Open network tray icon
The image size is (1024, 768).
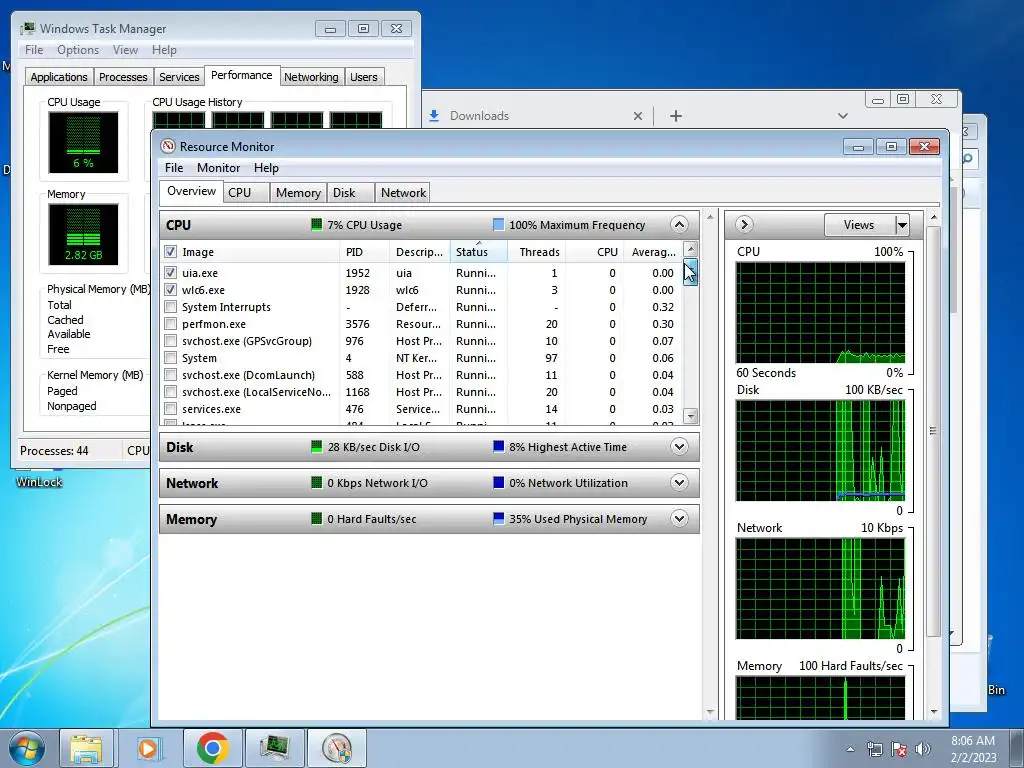click(x=874, y=749)
